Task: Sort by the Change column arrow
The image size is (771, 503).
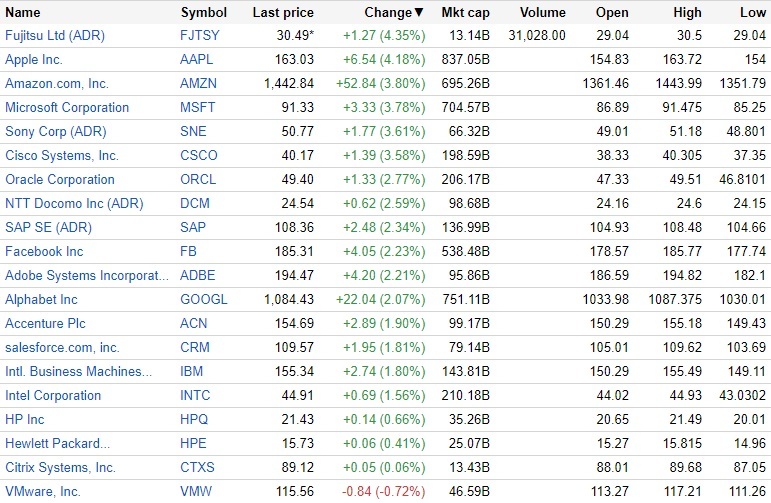Action: coord(419,13)
